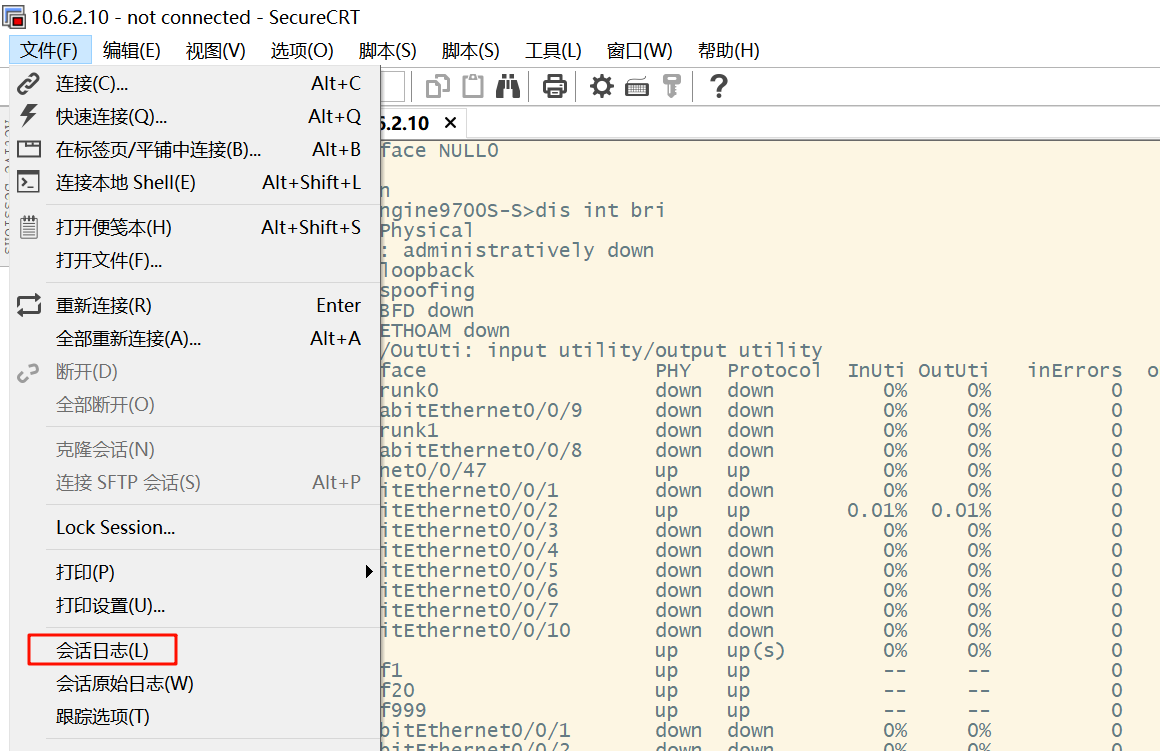This screenshot has height=751, width=1160.
Task: Expand the 打印(P) submenu arrow
Action: pyautogui.click(x=368, y=572)
